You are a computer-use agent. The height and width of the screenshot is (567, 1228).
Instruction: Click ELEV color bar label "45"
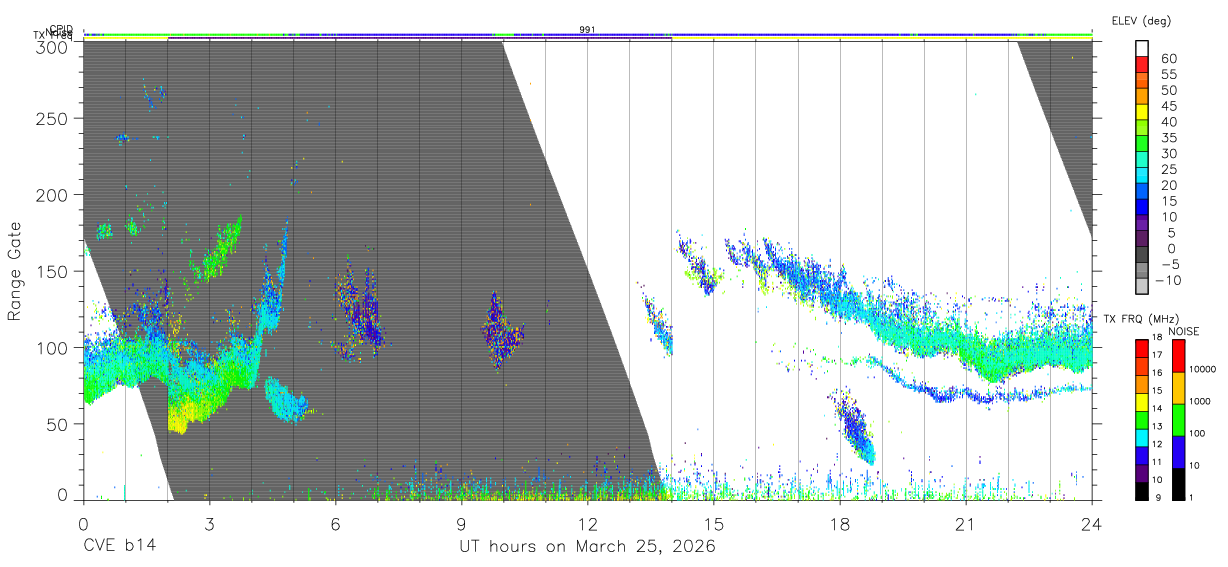[x=1167, y=106]
